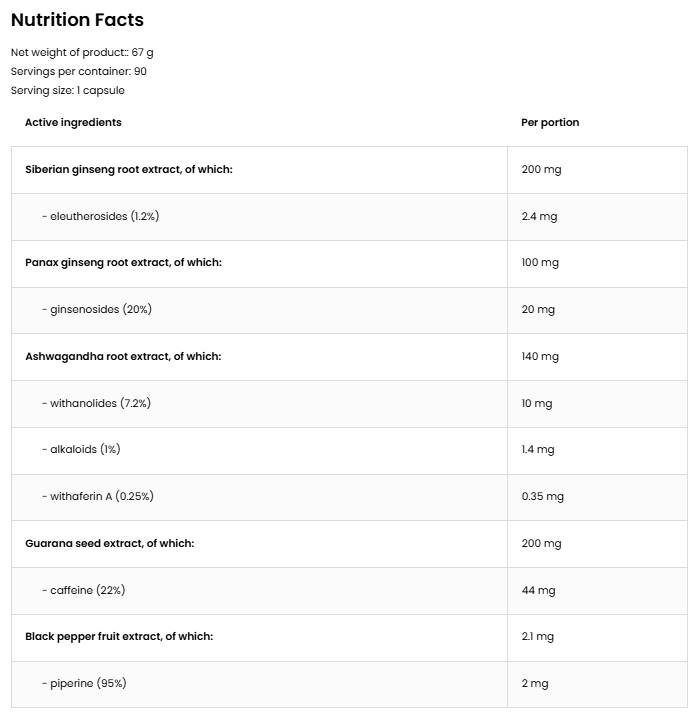Viewport: 696px width, 719px height.
Task: Click the piperine (95%) entry
Action: click(x=84, y=683)
